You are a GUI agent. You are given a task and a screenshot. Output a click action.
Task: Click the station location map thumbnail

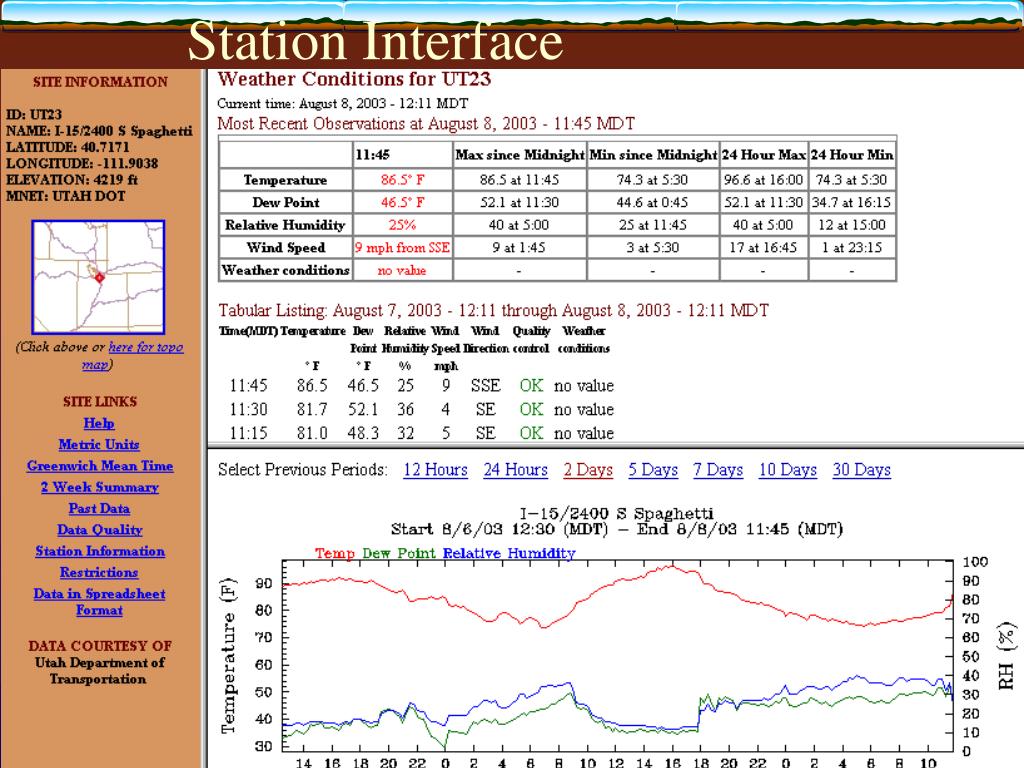tap(98, 277)
